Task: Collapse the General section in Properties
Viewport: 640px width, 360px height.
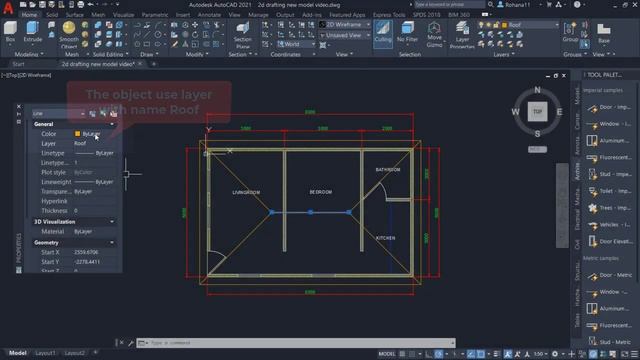Action: 112,124
